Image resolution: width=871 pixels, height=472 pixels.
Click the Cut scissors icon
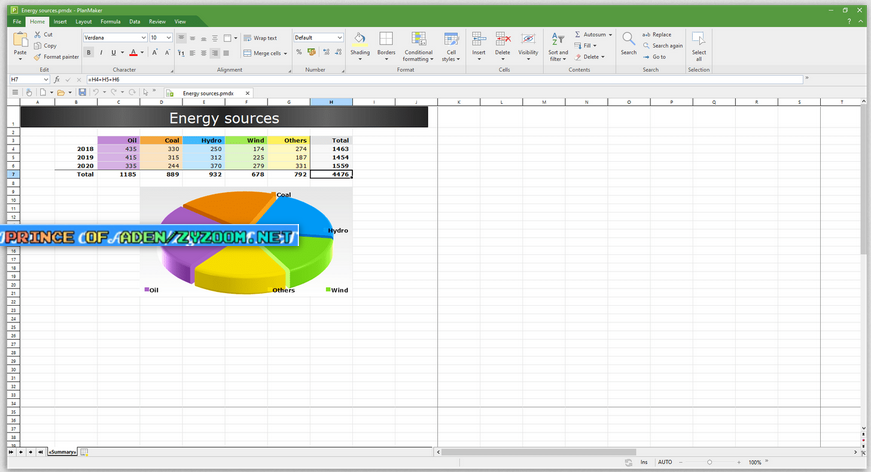point(37,34)
